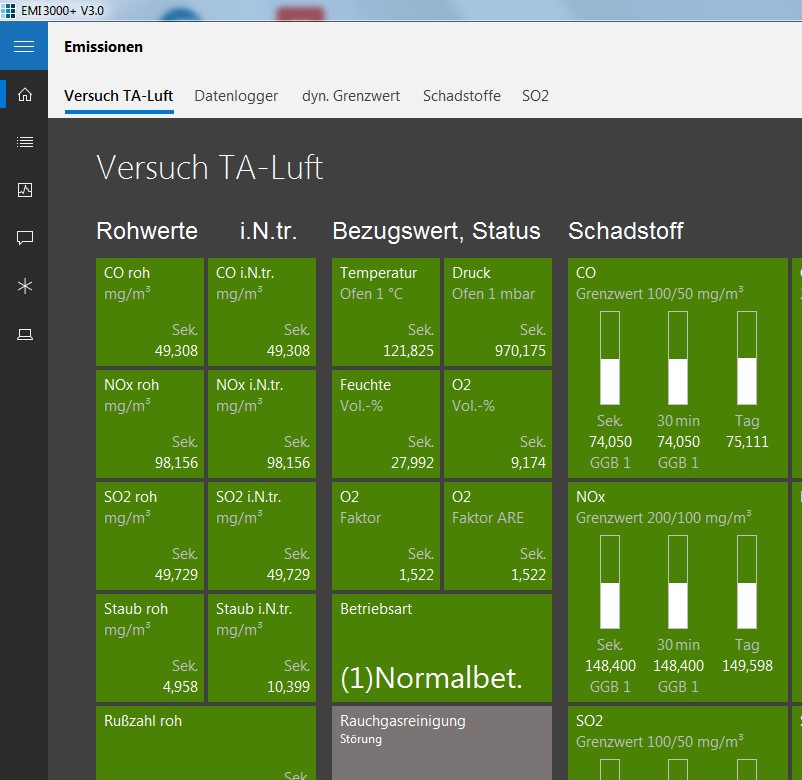The image size is (802, 780).
Task: Open the Betriebsart Normalbet. tile
Action: (442, 648)
